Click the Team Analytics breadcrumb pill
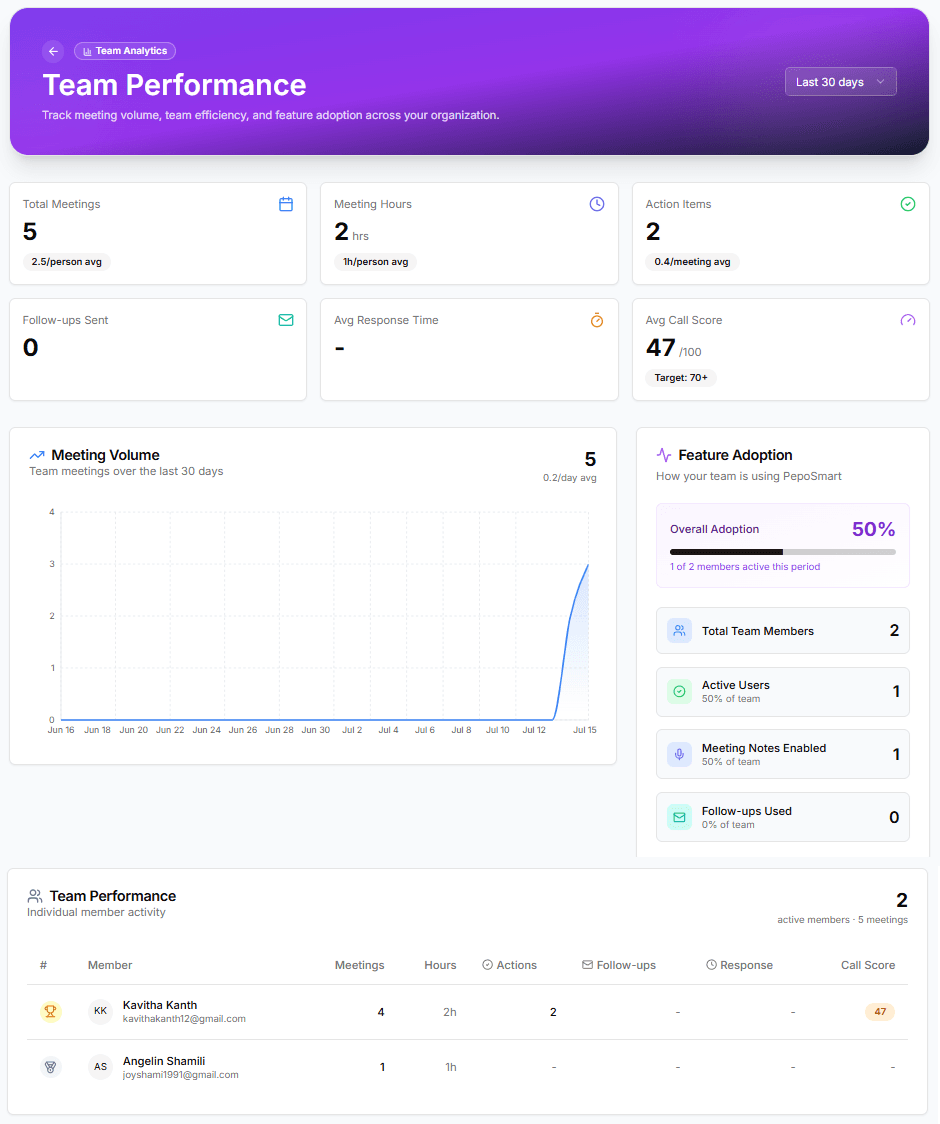 [125, 51]
